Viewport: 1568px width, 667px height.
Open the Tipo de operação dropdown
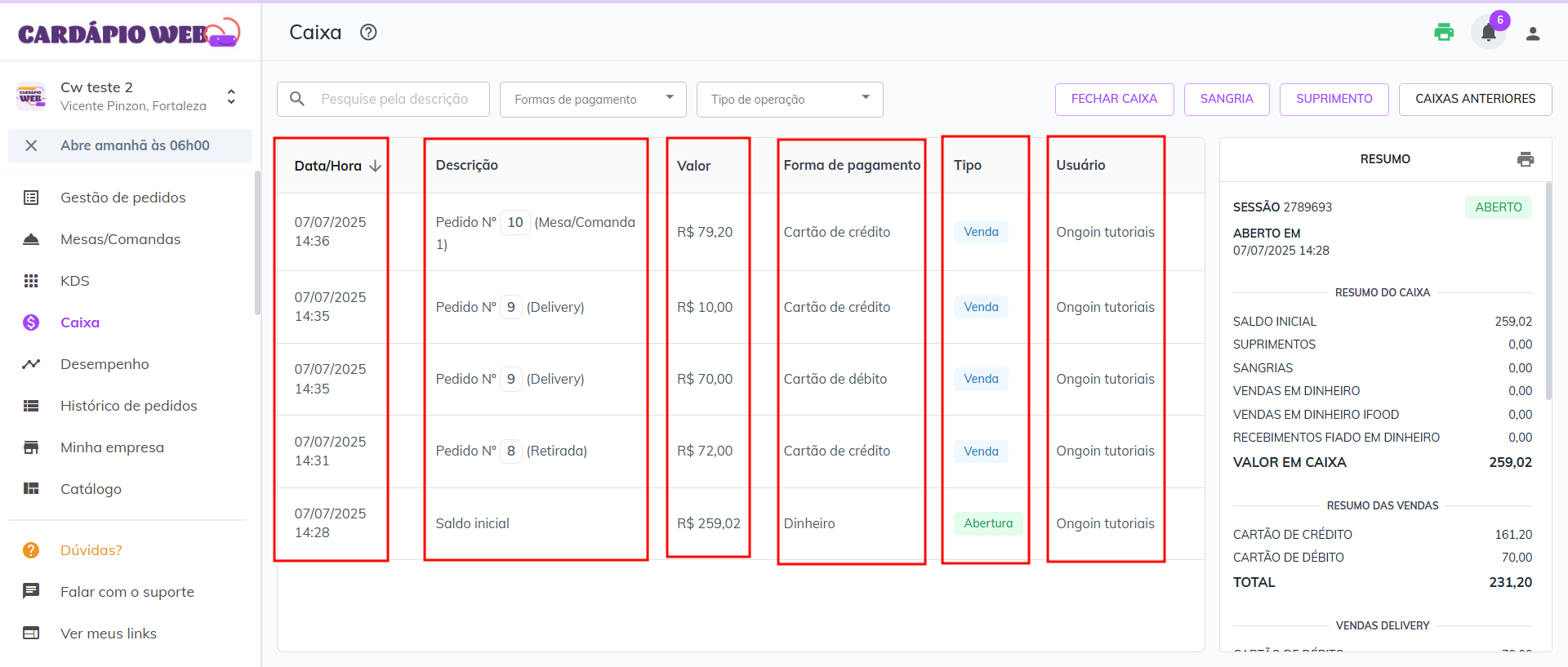click(789, 100)
